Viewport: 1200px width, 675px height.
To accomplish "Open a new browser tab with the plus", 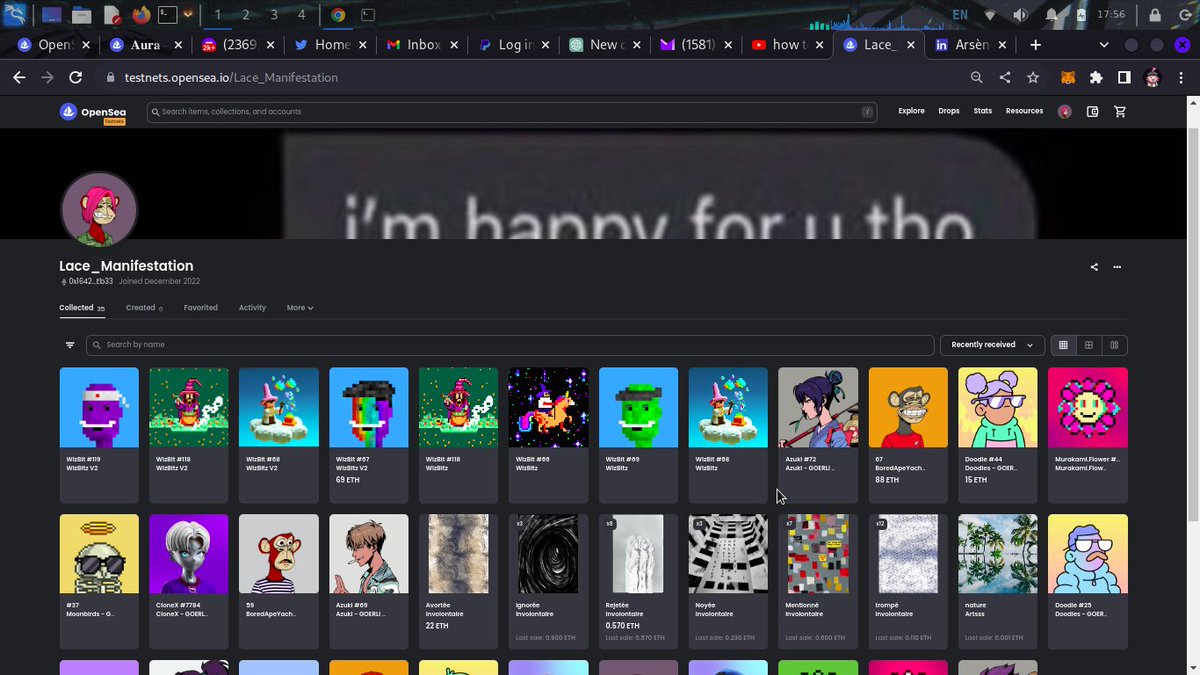I will pos(1035,45).
